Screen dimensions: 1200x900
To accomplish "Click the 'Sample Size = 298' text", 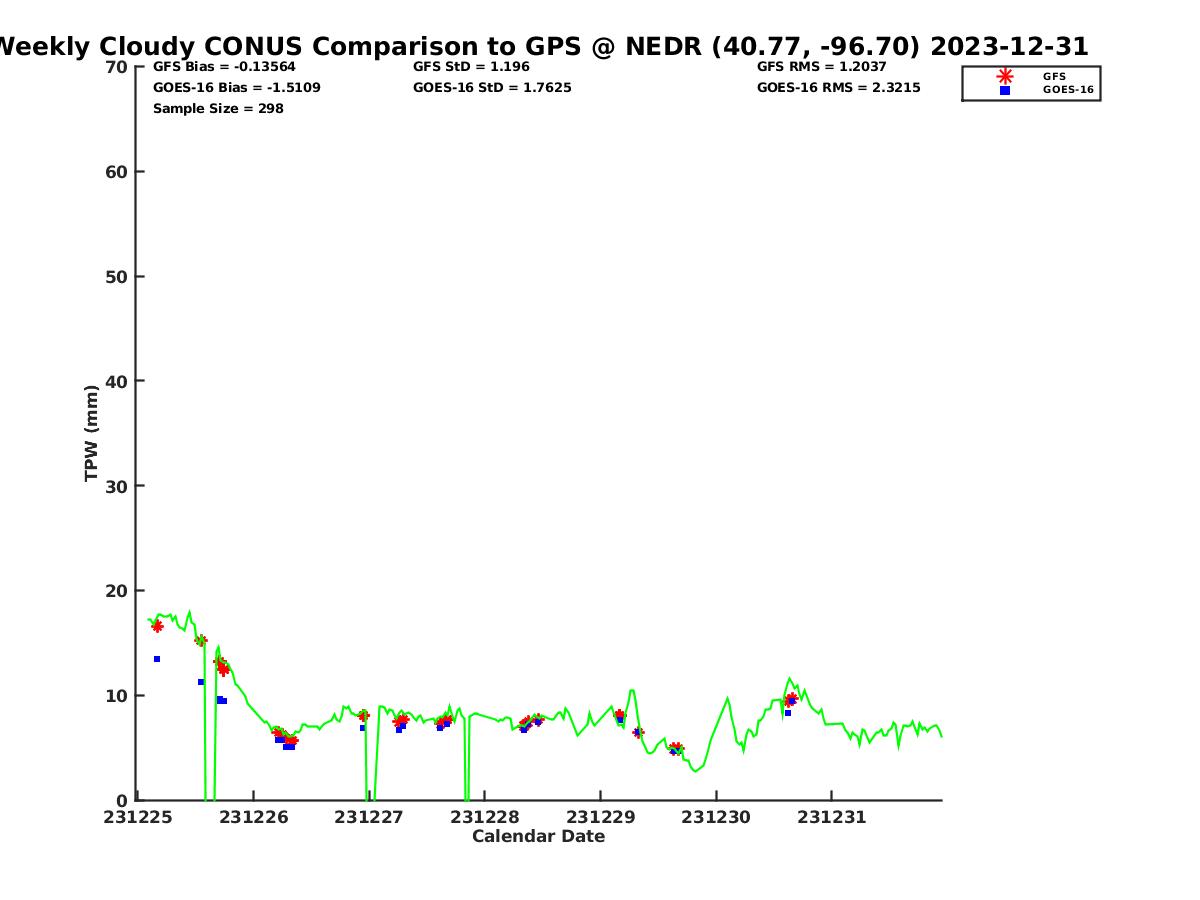I will pos(218,109).
